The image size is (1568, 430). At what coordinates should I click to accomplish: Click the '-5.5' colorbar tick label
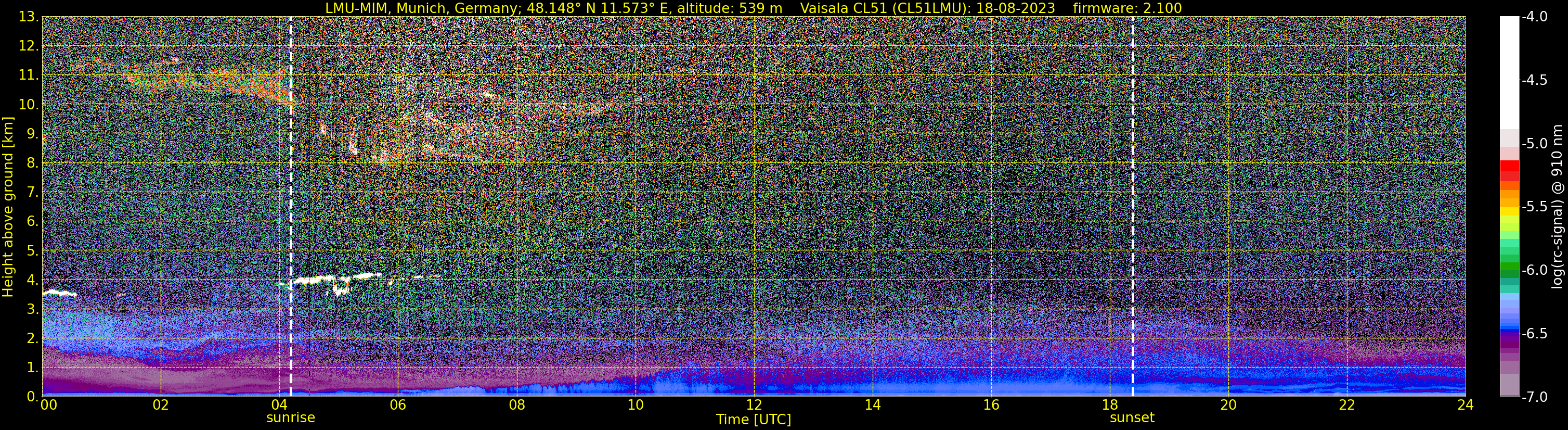click(x=1534, y=207)
